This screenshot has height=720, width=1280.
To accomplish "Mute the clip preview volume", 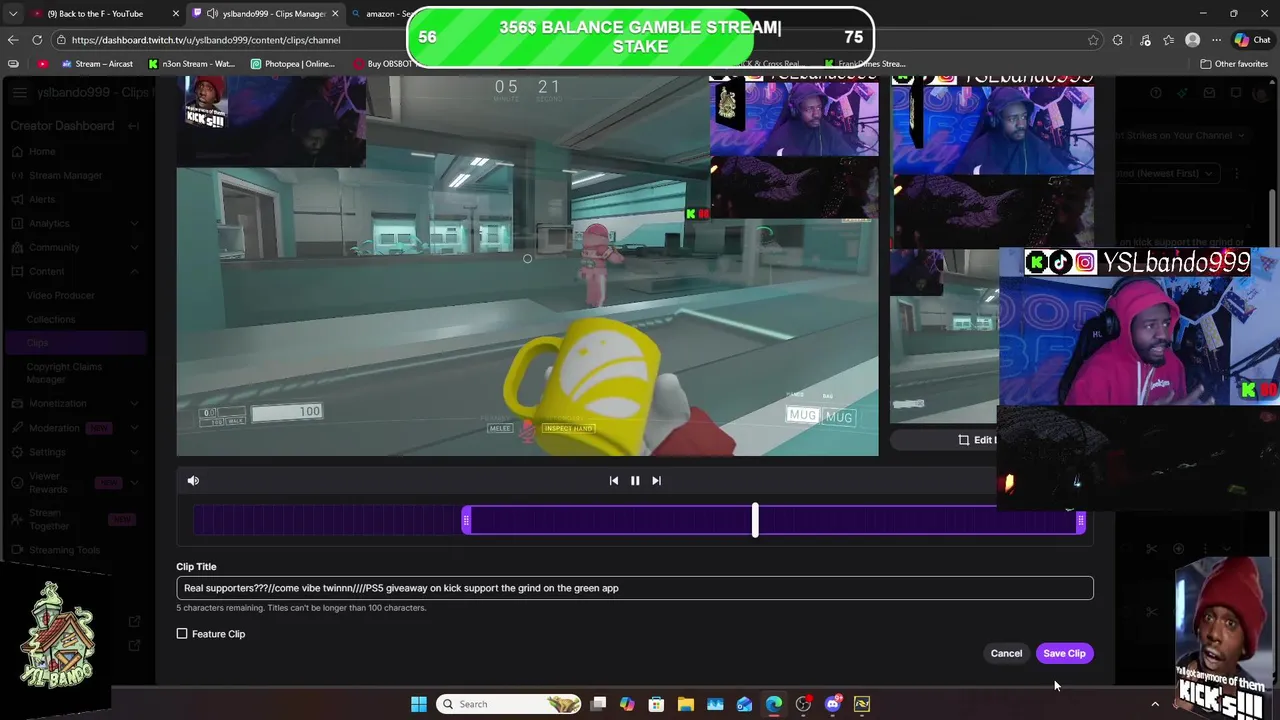I will pos(193,481).
